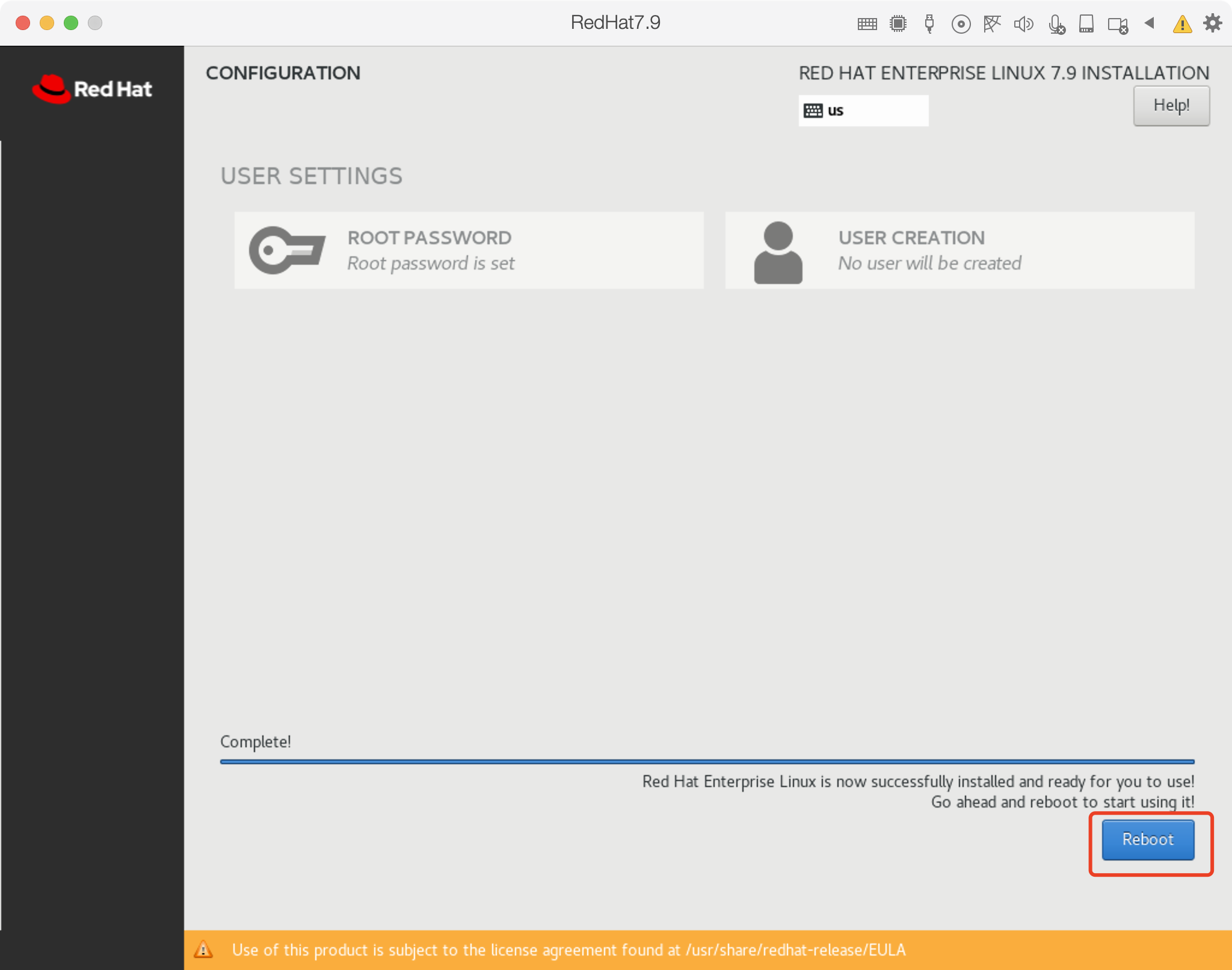Open the Root Password settings
Image resolution: width=1232 pixels, height=970 pixels.
(469, 250)
